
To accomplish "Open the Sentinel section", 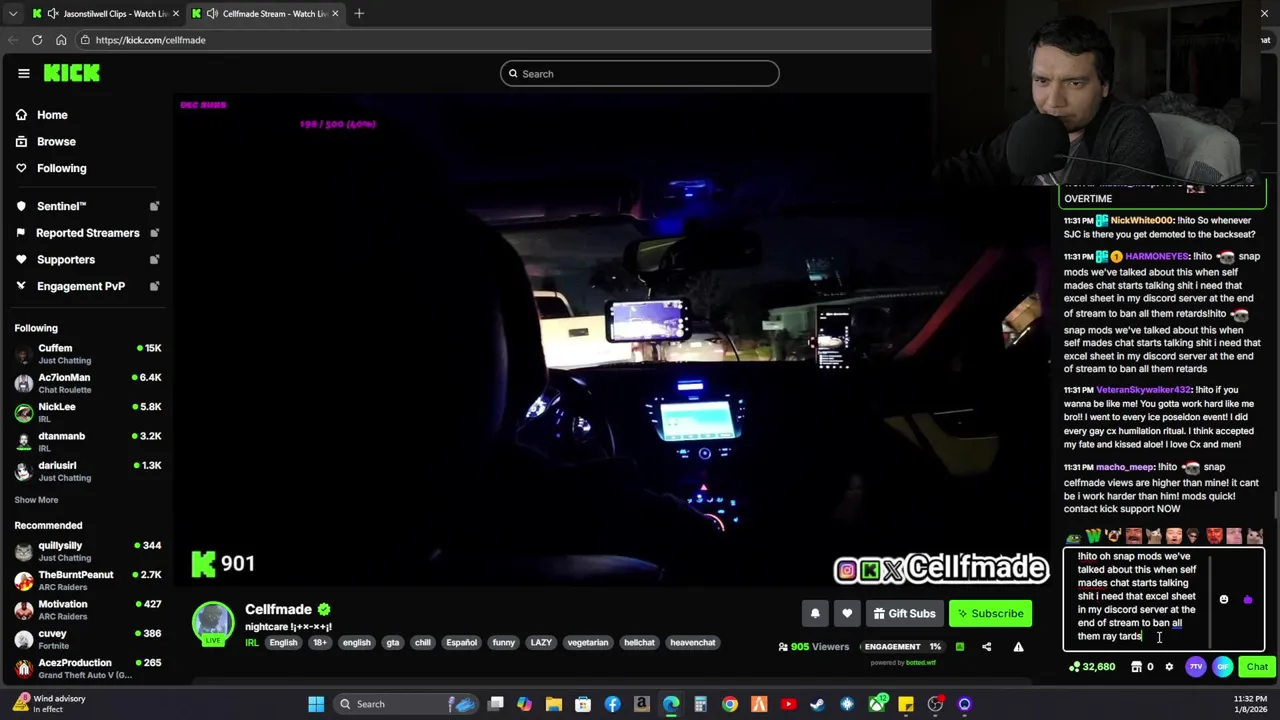I will click(61, 206).
